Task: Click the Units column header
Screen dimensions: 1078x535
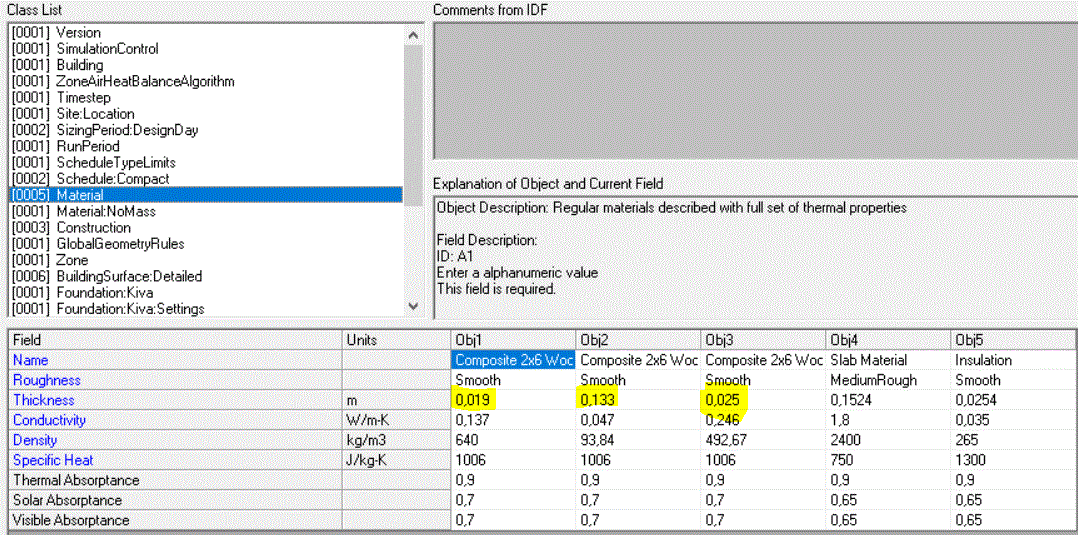Action: click(x=396, y=340)
